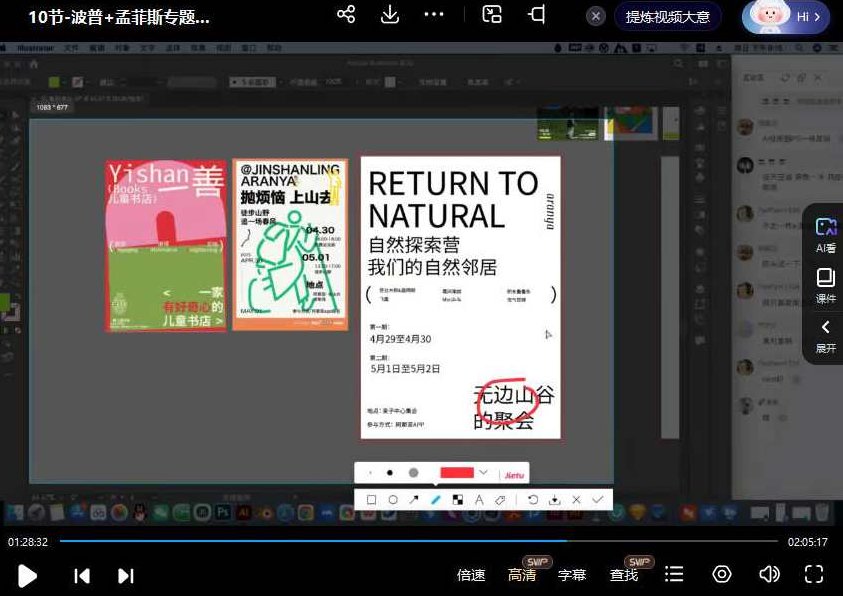Open the video playlist icon
The image size is (843, 596).
[674, 574]
